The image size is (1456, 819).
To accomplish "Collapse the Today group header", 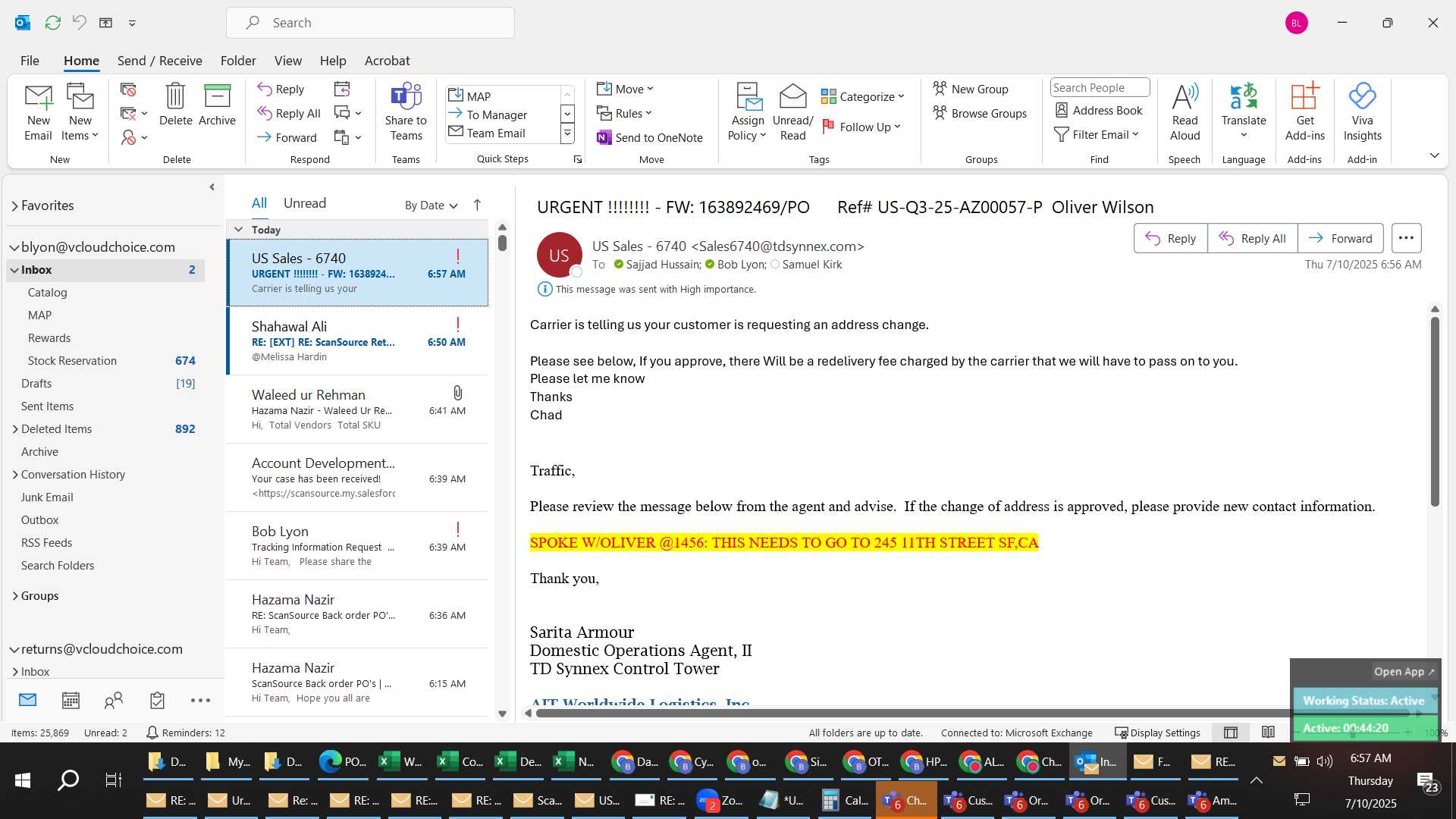I will 238,229.
